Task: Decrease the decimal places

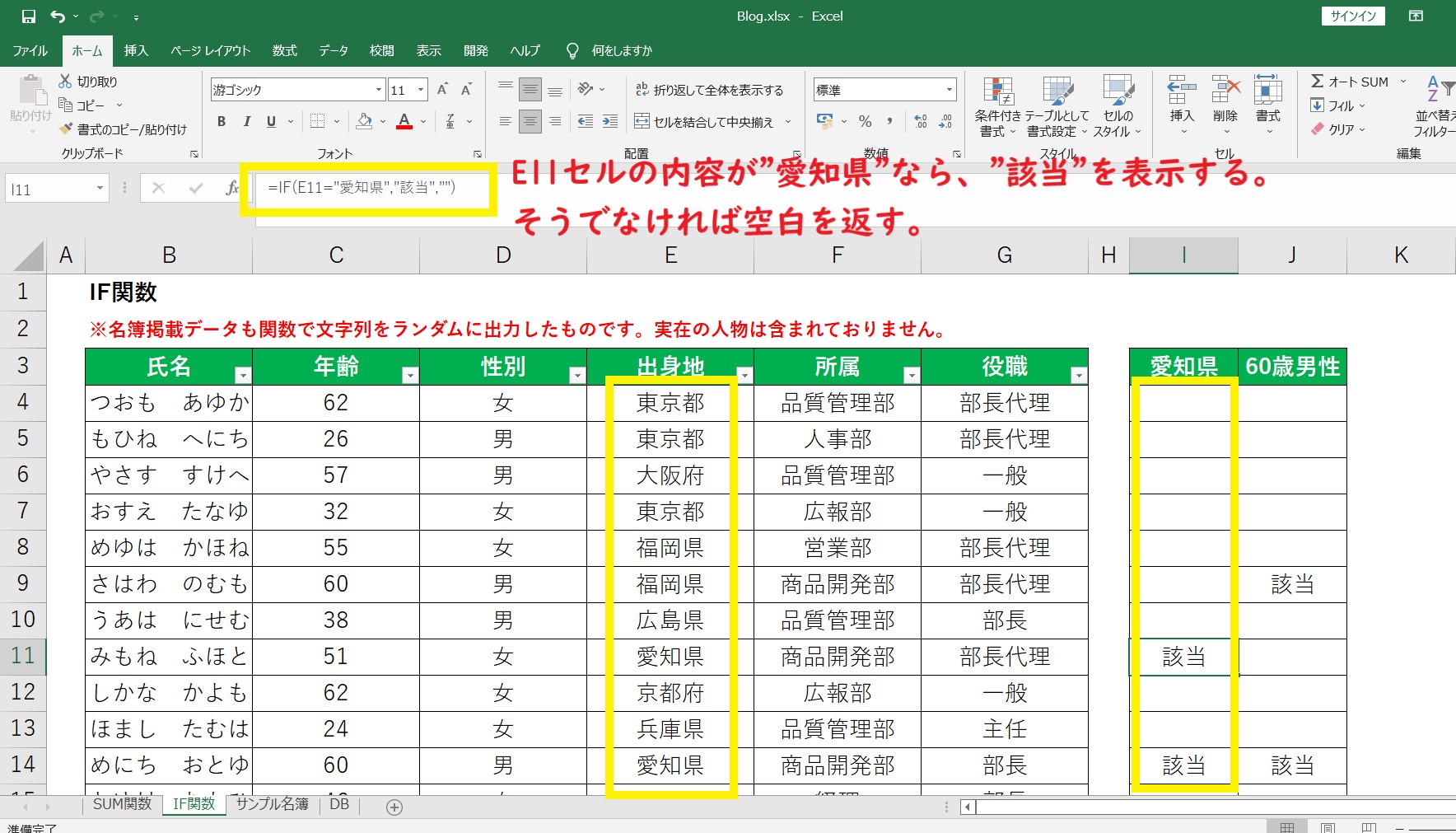Action: [x=945, y=122]
